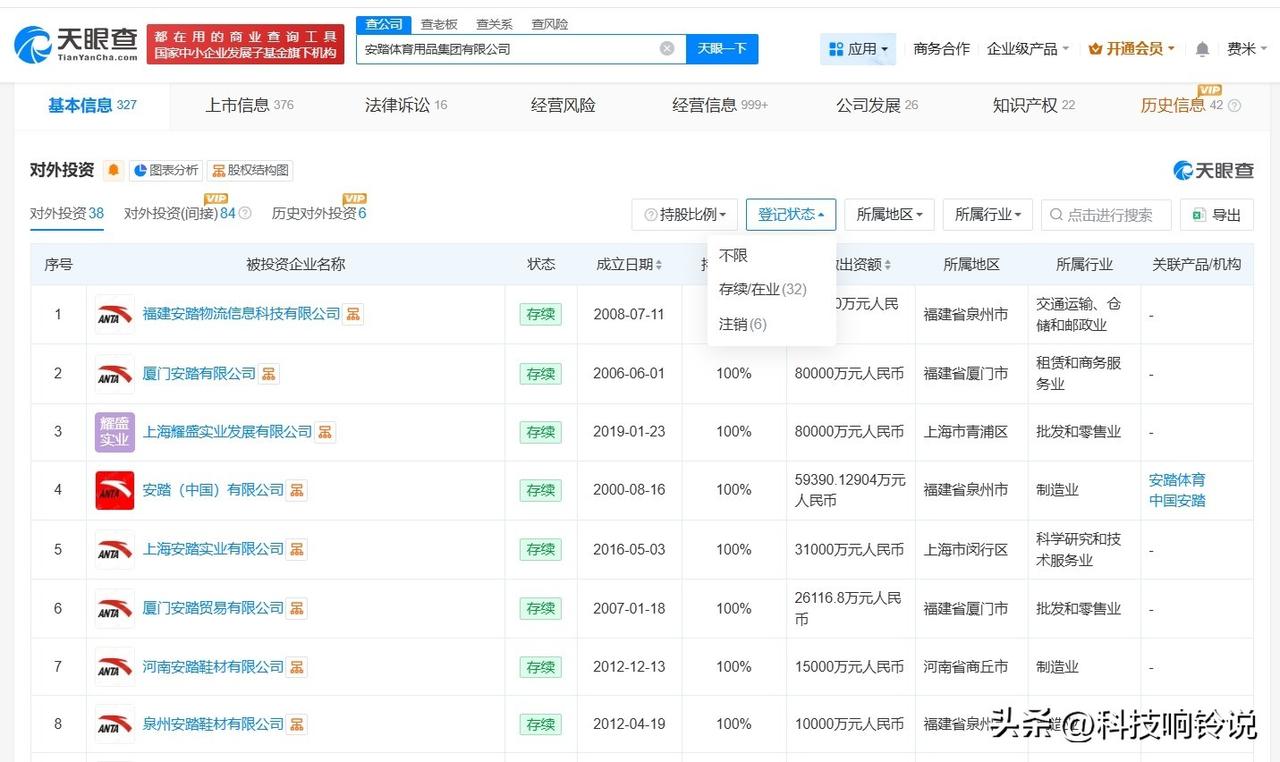This screenshot has height=762, width=1280.
Task: Click the 安踏（中国）有限公司 red logo
Action: click(114, 490)
